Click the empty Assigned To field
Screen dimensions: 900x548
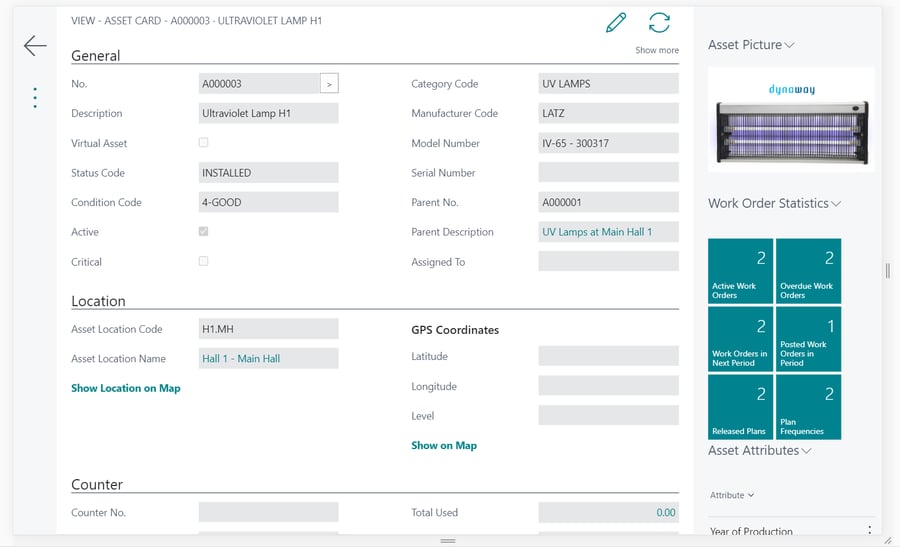coord(608,261)
